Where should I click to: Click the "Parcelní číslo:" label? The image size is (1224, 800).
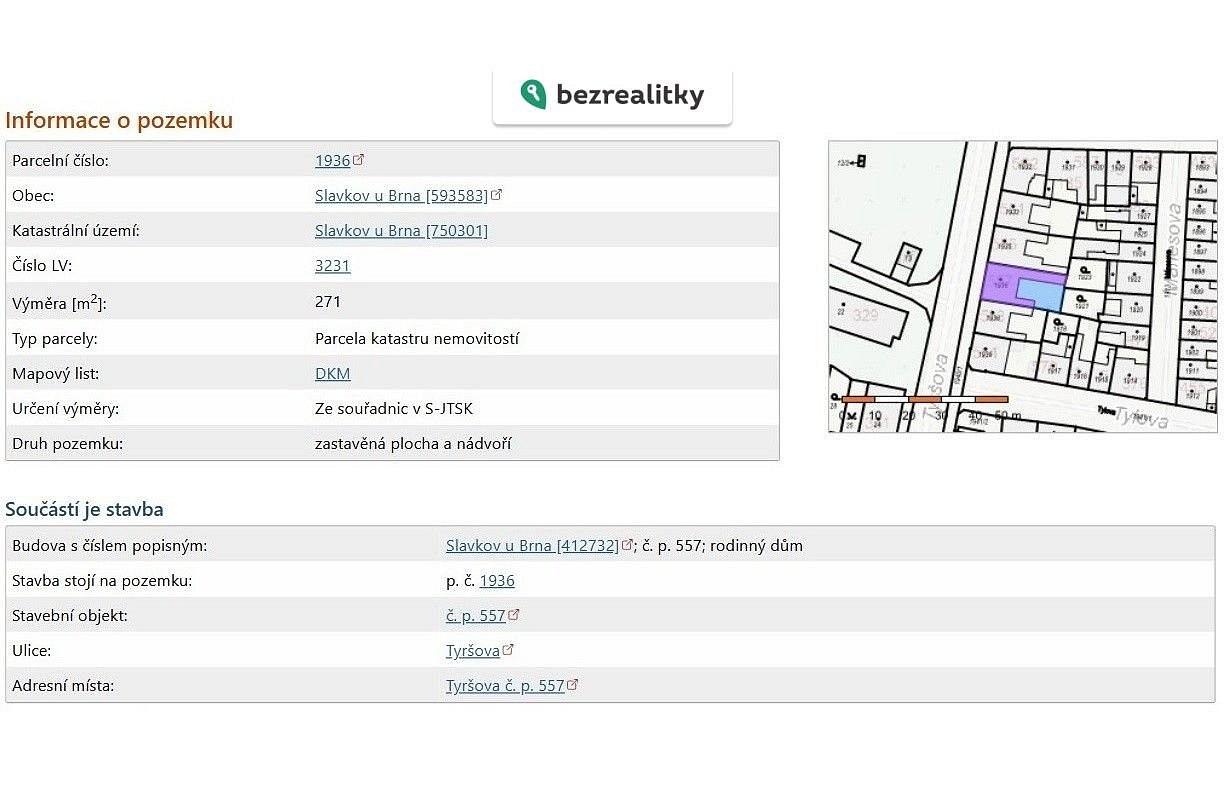coord(61,160)
